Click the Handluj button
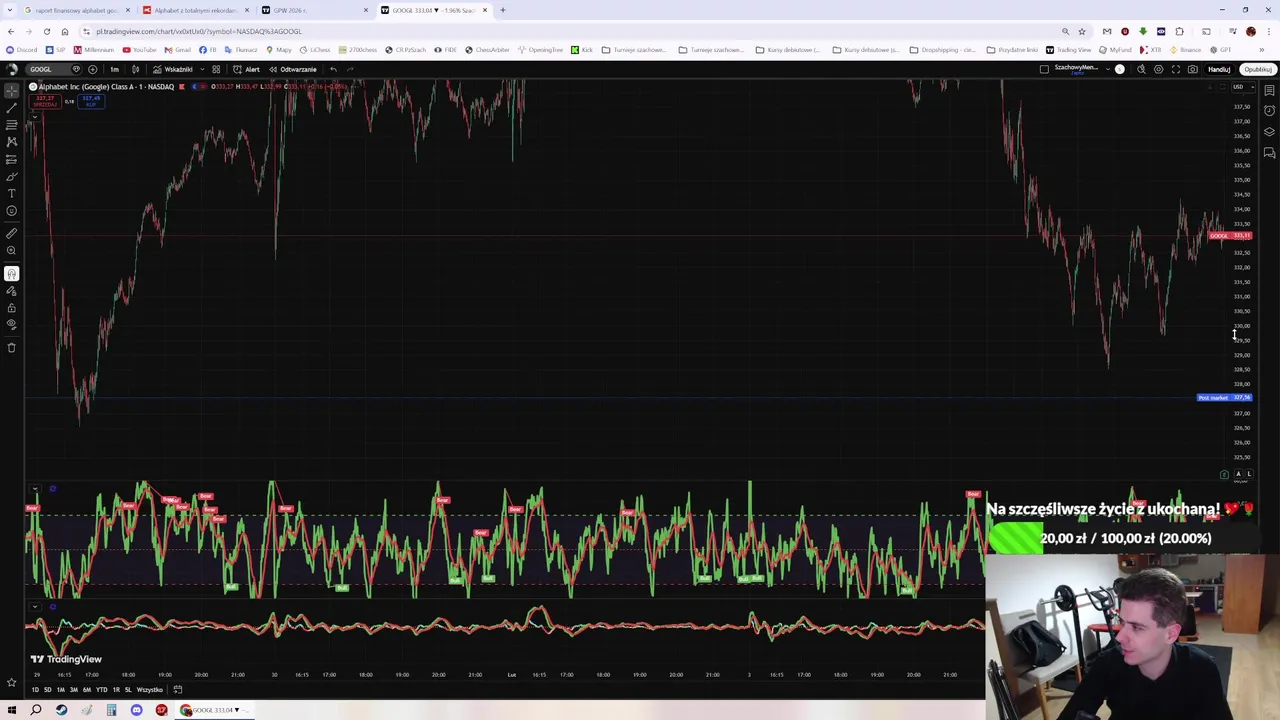This screenshot has height=720, width=1280. tap(1219, 69)
